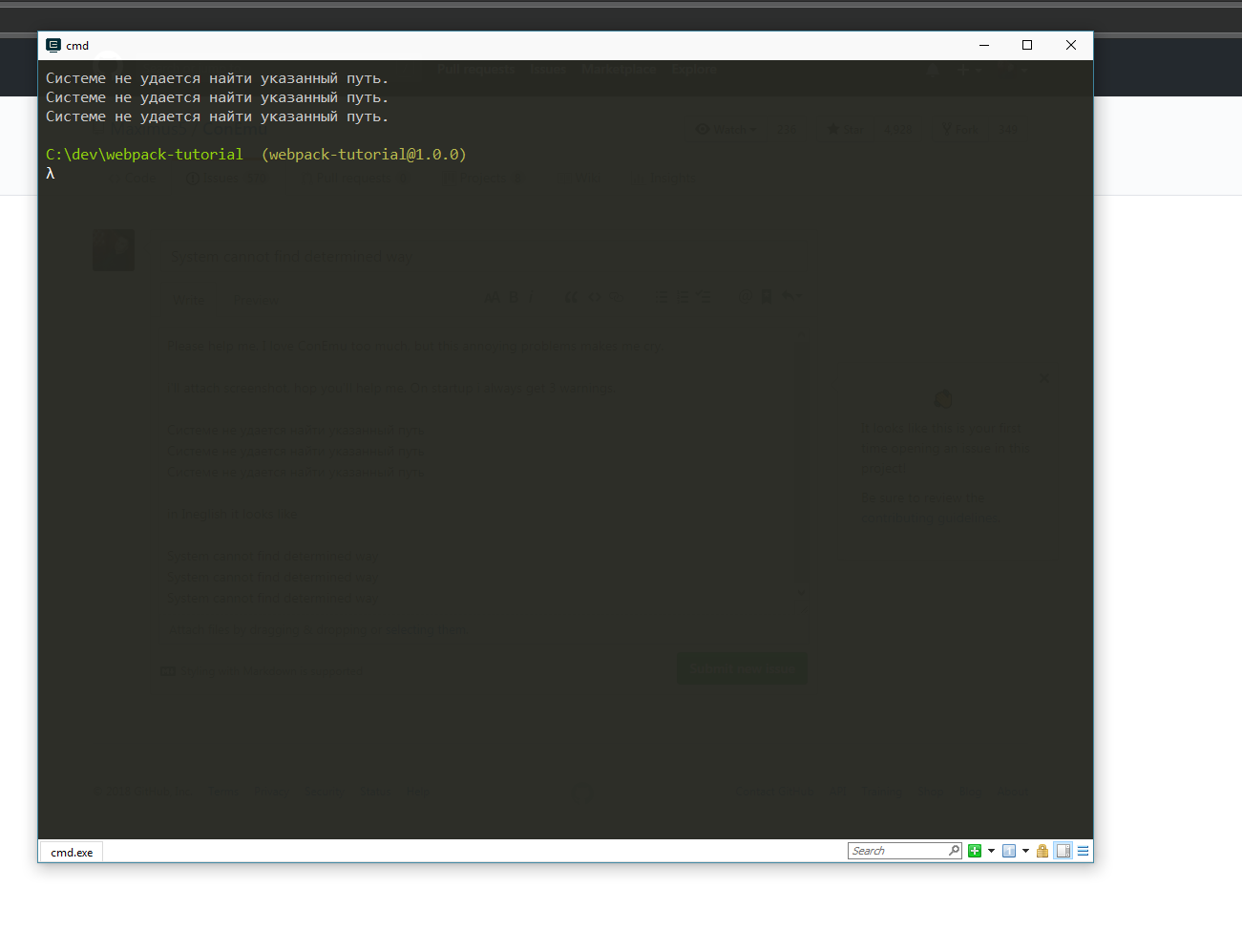
Task: Add a hyperlink with the link icon
Action: (x=616, y=297)
